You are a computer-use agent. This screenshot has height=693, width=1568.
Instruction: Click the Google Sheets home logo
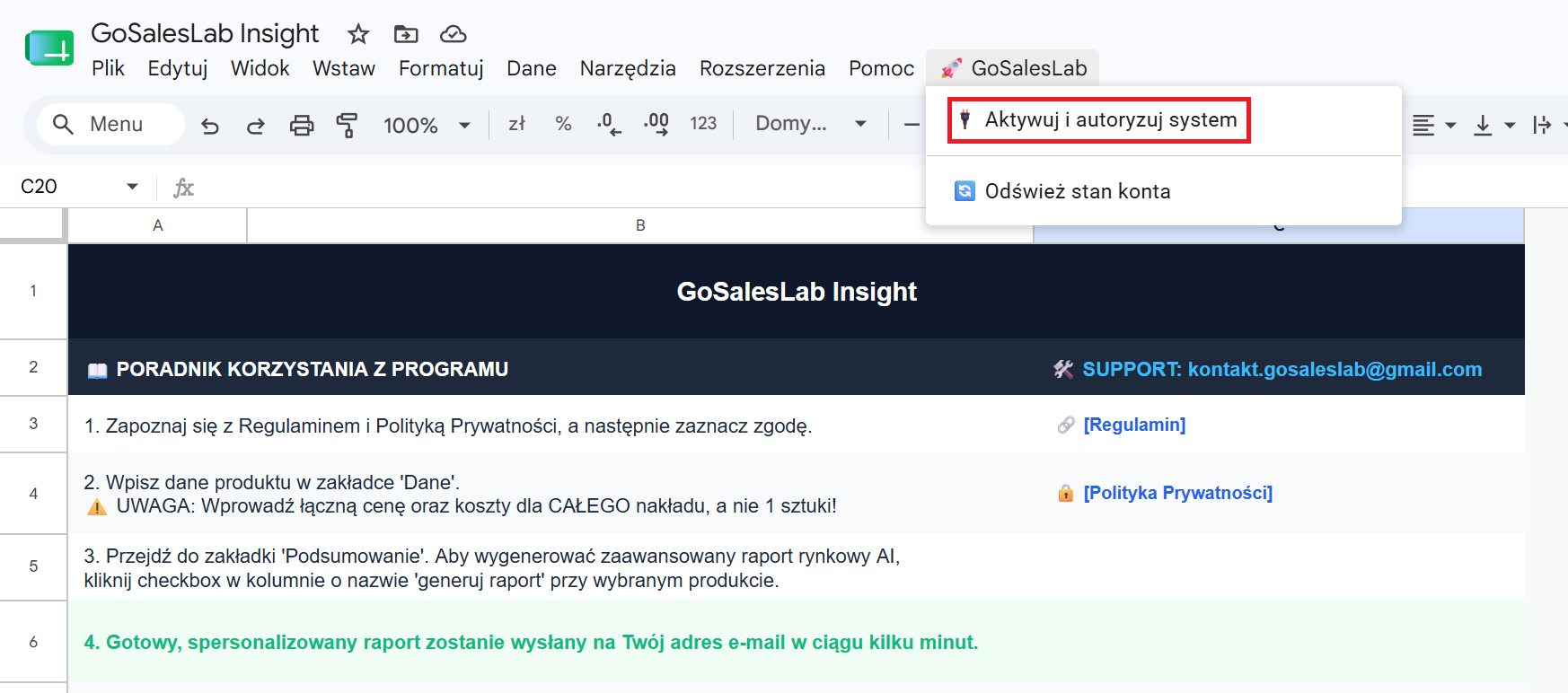(49, 48)
